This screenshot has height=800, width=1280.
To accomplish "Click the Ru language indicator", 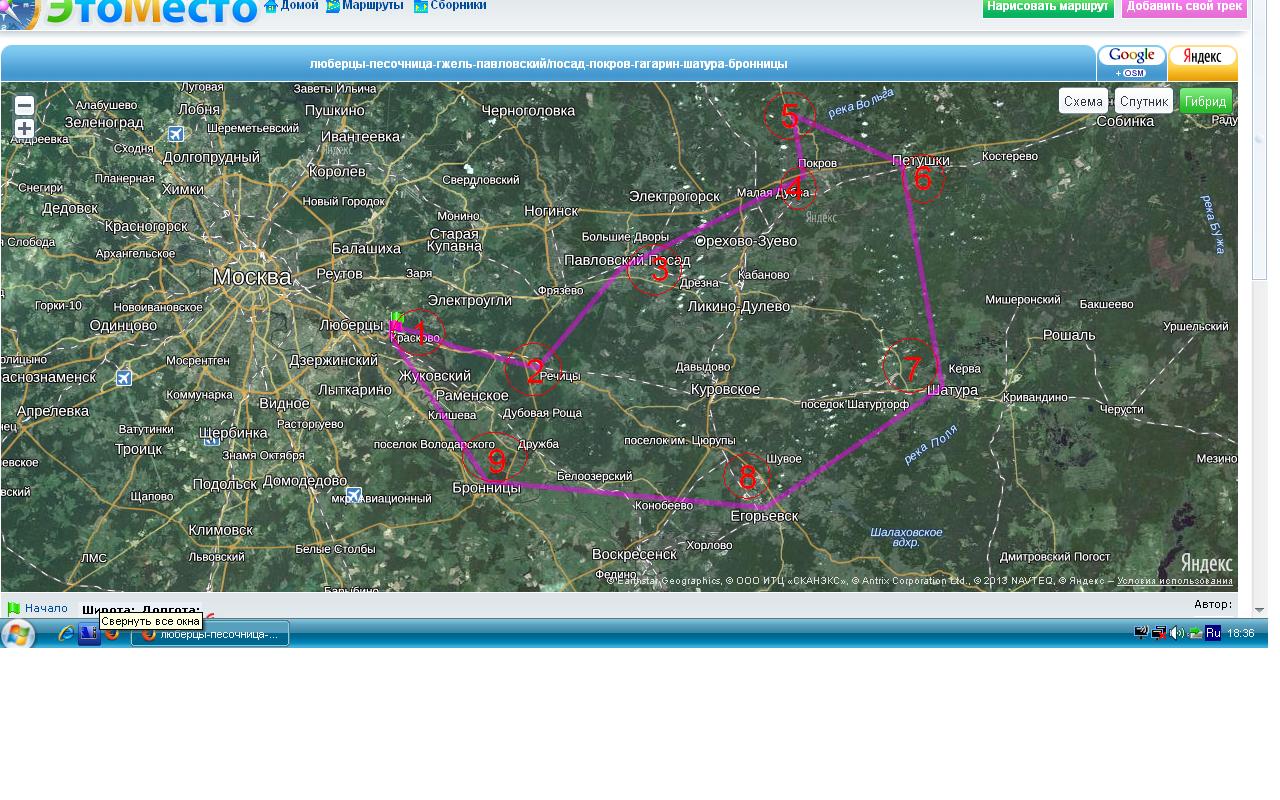I will click(1213, 633).
